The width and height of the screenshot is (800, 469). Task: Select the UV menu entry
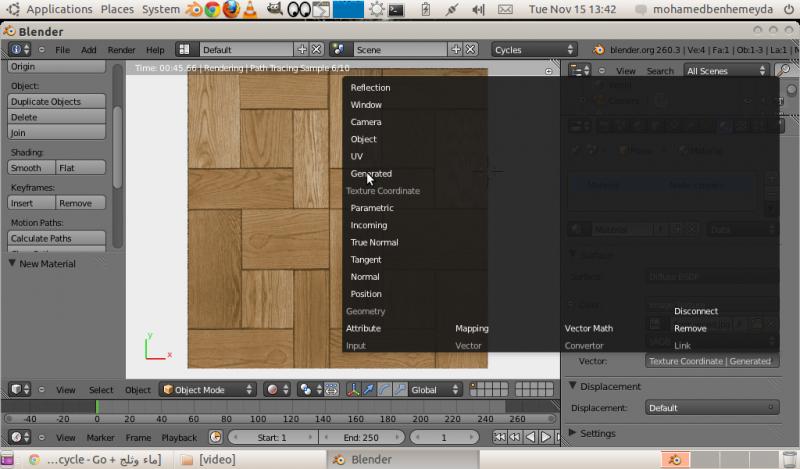click(x=357, y=157)
